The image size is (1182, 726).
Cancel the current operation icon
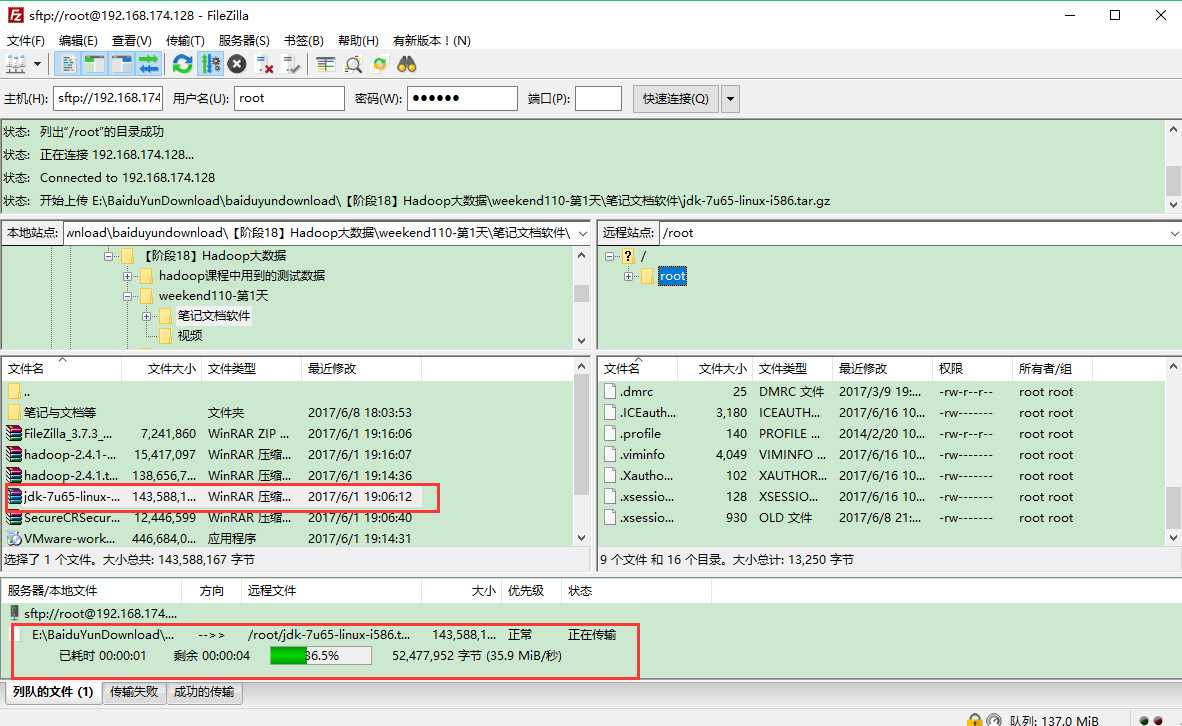[237, 64]
